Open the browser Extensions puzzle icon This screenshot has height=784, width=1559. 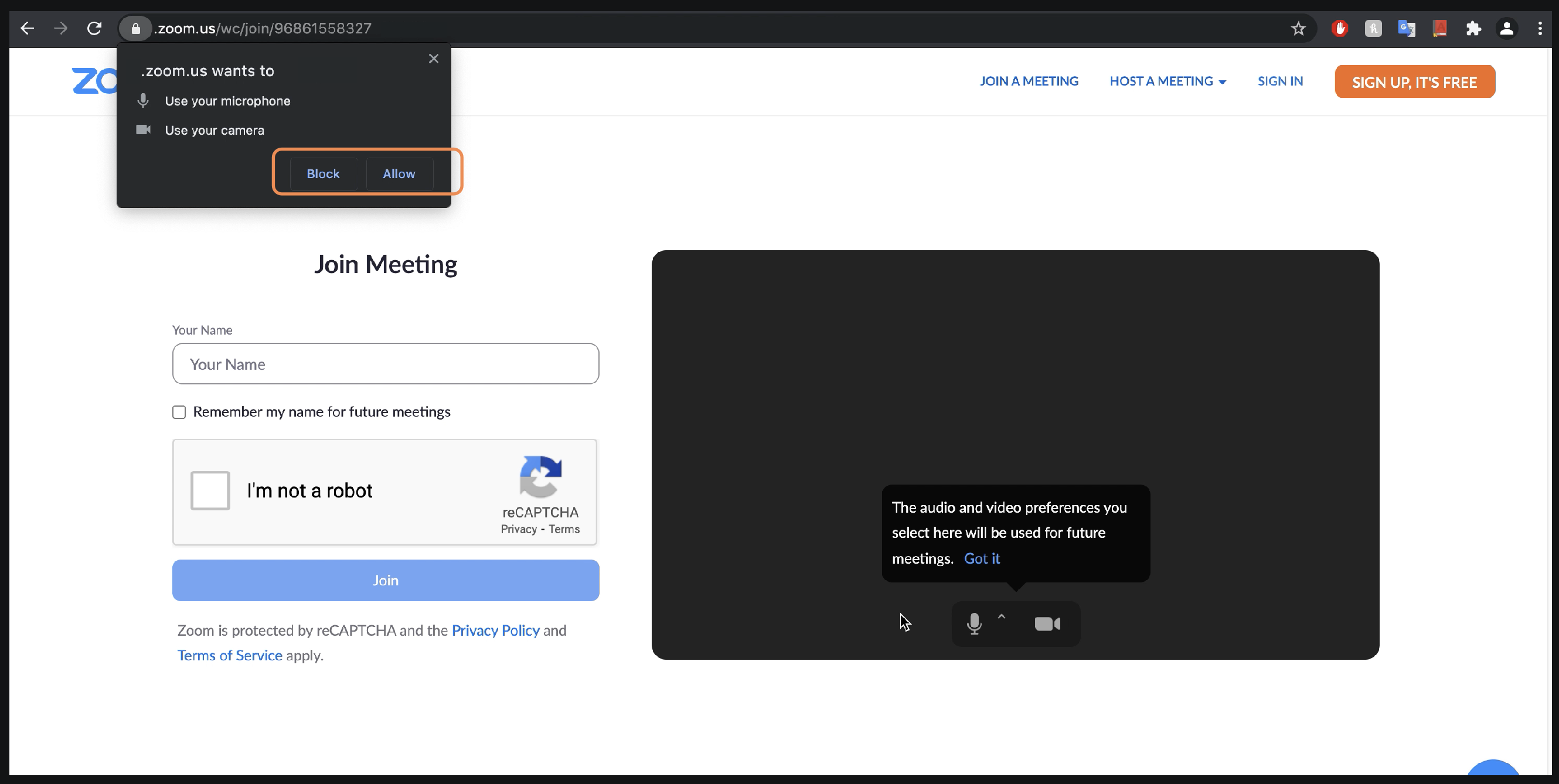(x=1473, y=29)
